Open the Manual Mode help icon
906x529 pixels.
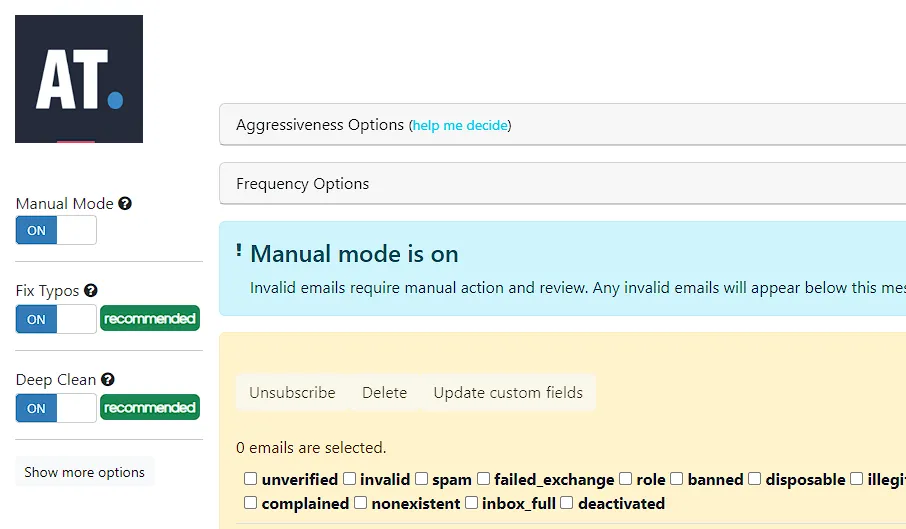(125, 203)
